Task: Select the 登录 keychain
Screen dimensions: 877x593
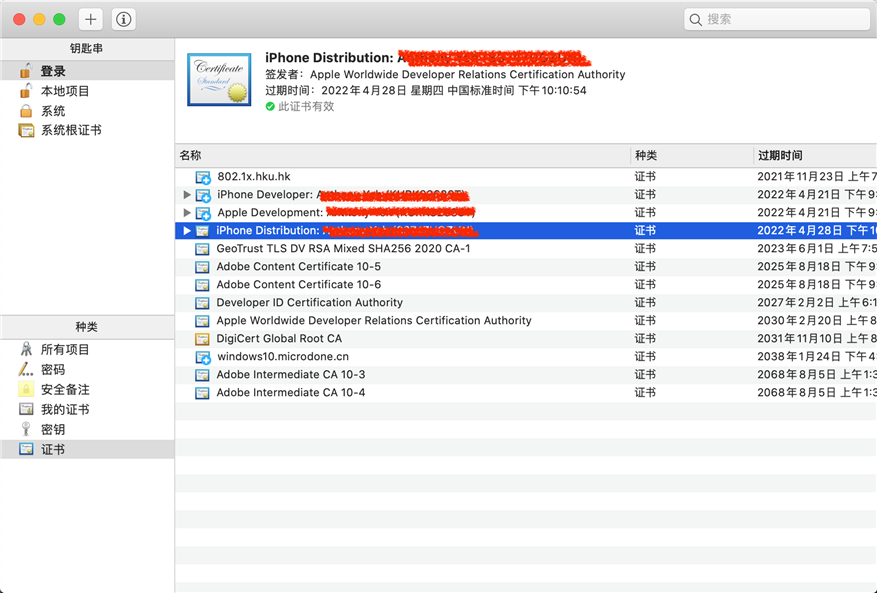Action: pyautogui.click(x=87, y=71)
